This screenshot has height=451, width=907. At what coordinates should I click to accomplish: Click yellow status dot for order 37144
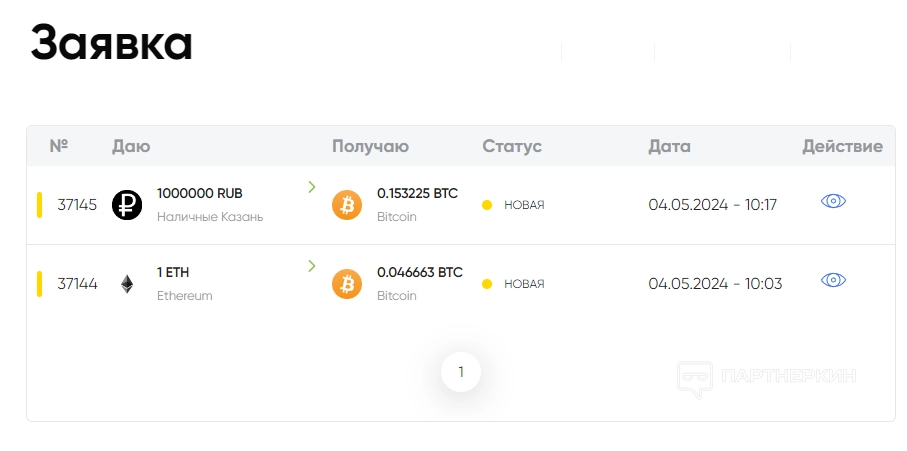tap(487, 284)
